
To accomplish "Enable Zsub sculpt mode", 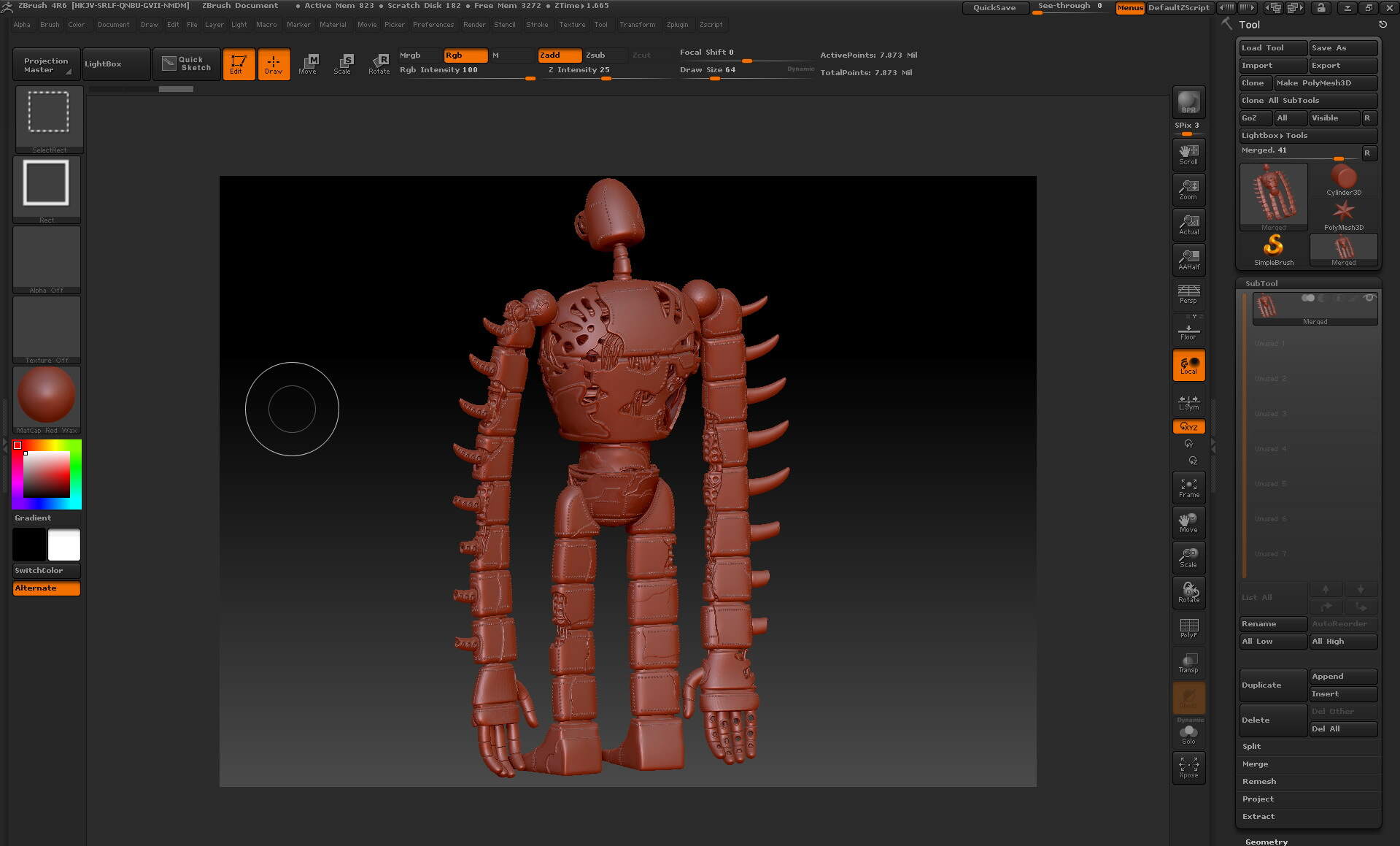I will click(604, 55).
